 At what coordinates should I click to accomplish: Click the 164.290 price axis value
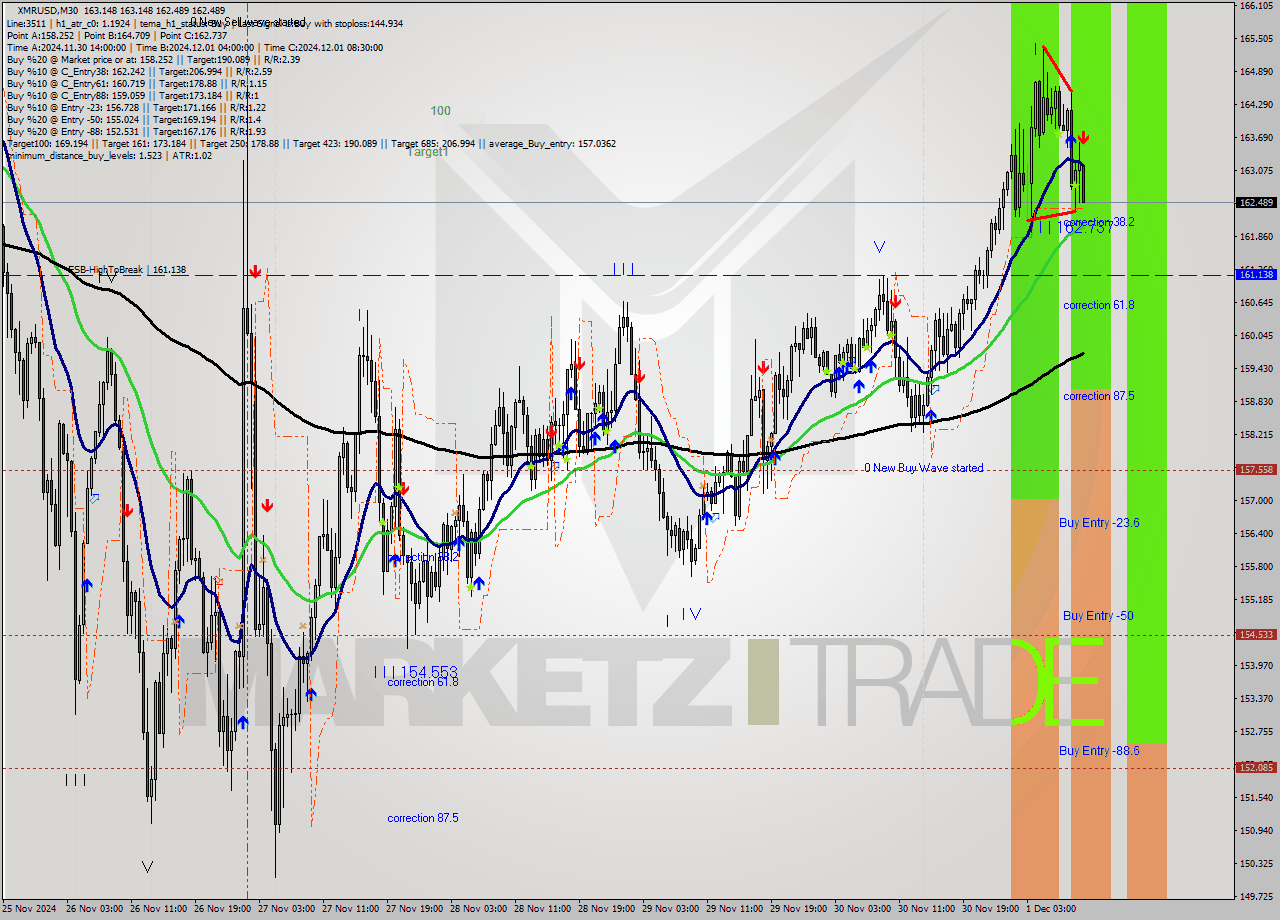(1256, 105)
